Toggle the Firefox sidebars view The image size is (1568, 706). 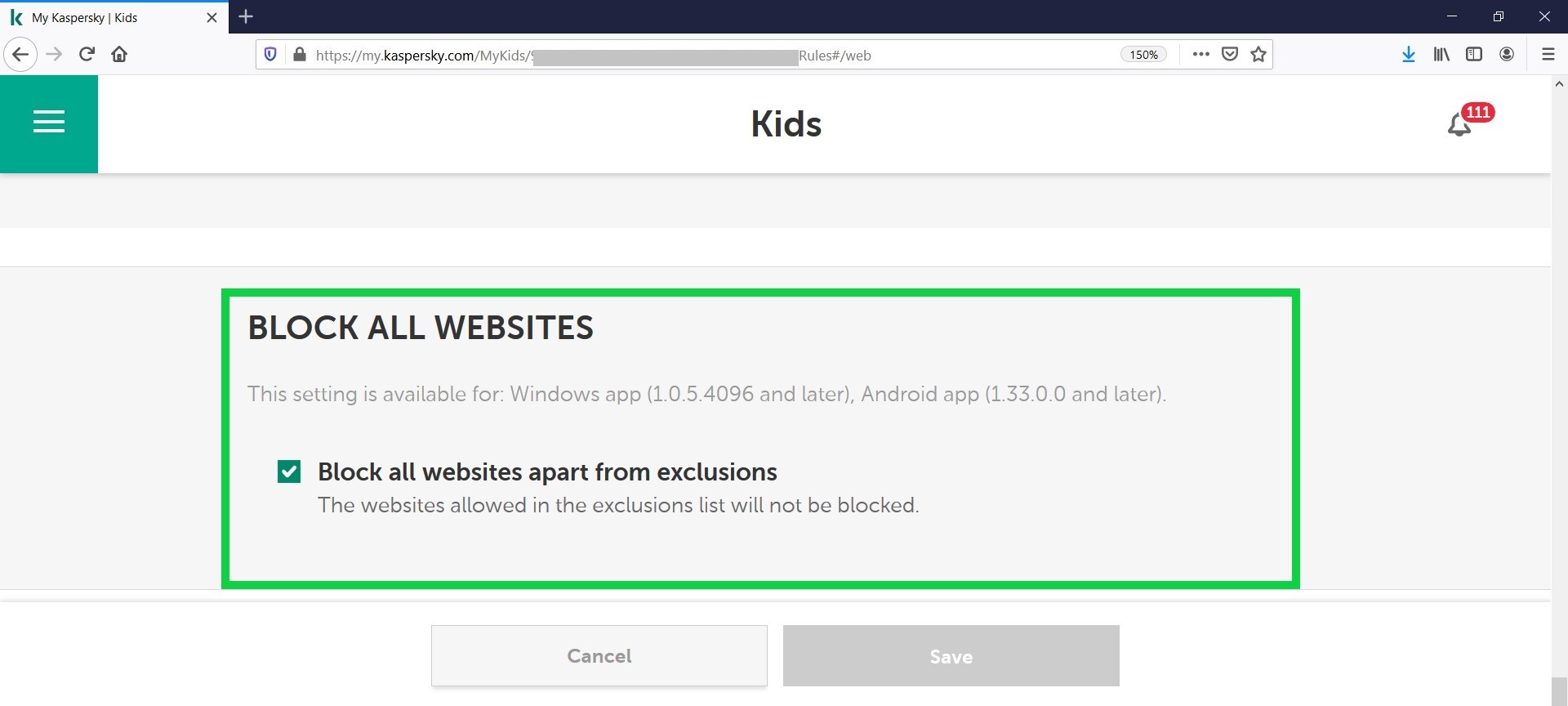pyautogui.click(x=1474, y=55)
